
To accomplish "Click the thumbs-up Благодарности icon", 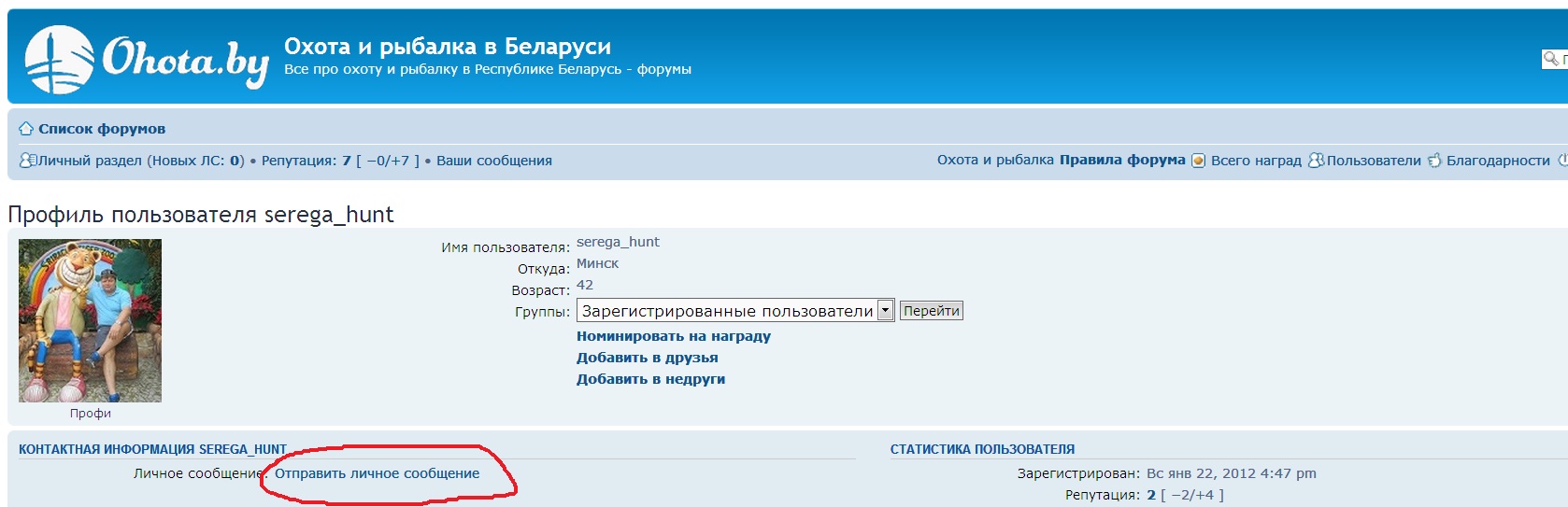I will click(x=1434, y=161).
